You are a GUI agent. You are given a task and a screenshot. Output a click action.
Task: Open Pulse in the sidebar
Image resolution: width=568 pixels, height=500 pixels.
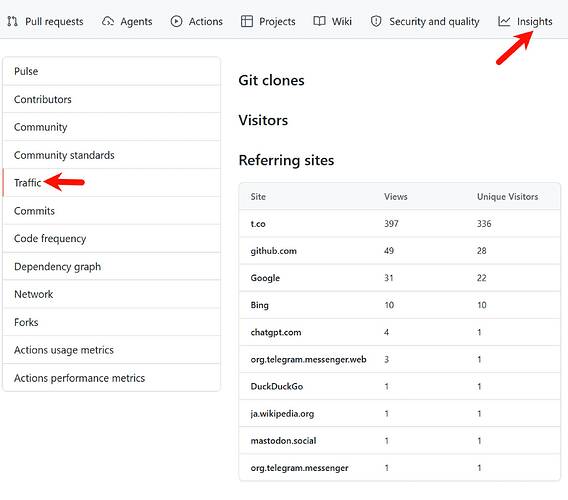[x=112, y=71]
